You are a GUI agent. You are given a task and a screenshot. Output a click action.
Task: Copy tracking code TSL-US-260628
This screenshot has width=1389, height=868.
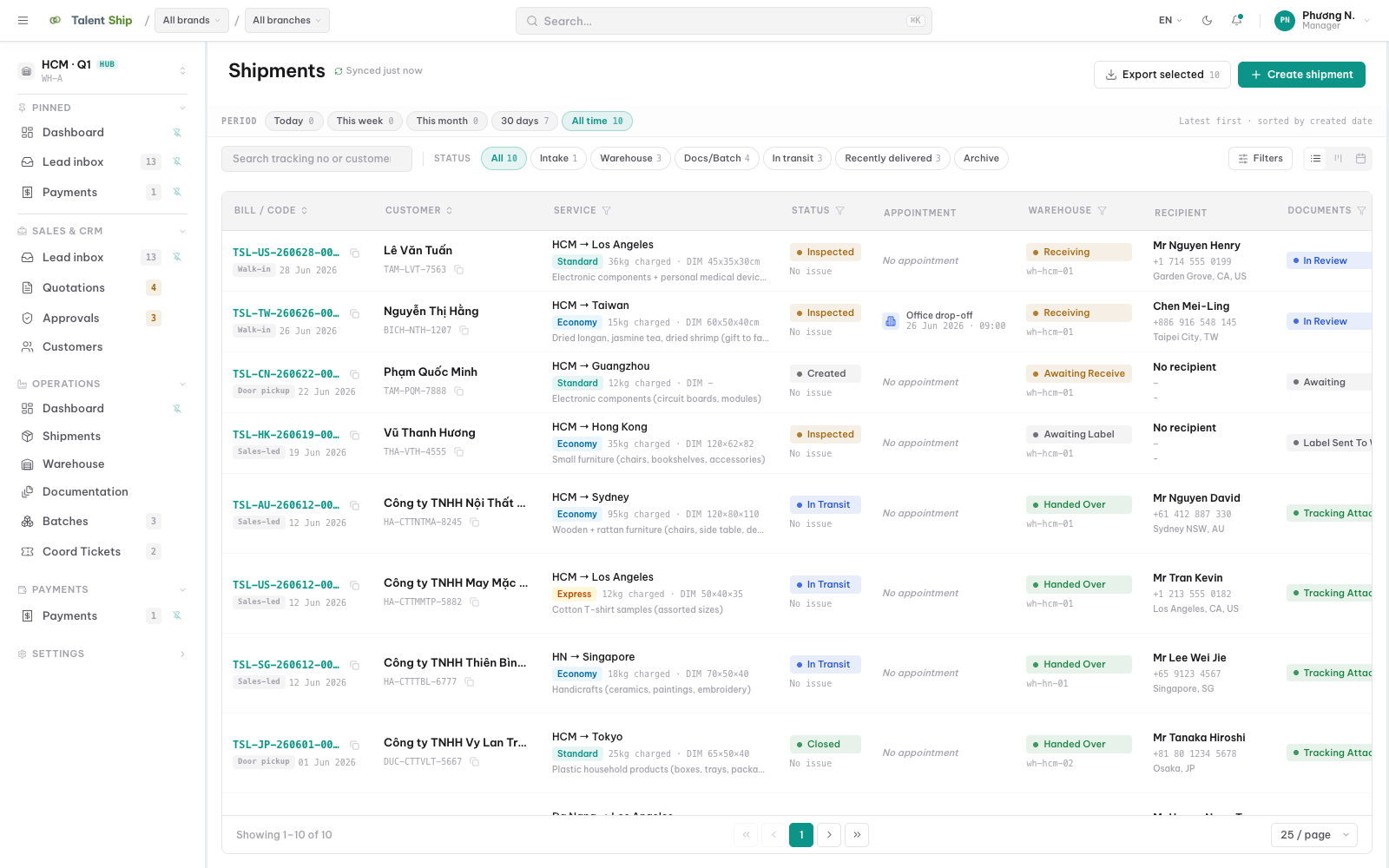click(354, 253)
